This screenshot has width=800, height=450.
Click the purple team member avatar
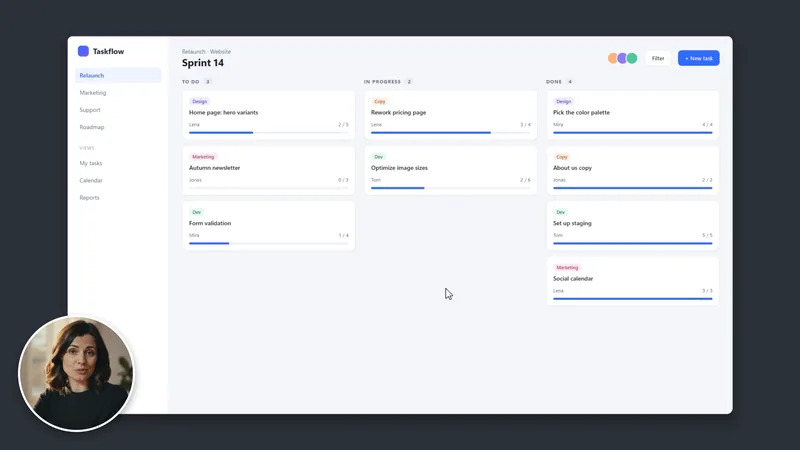click(622, 58)
